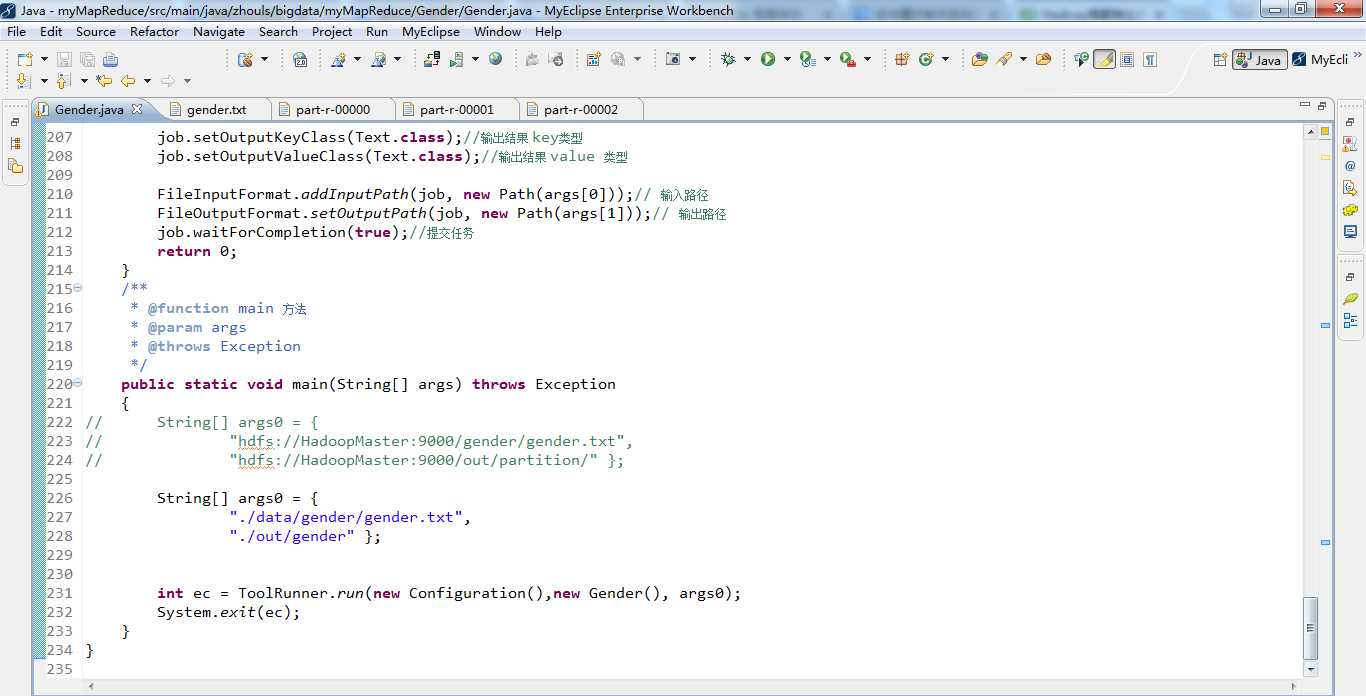
Task: Minimize the editor area
Action: coord(1305,106)
